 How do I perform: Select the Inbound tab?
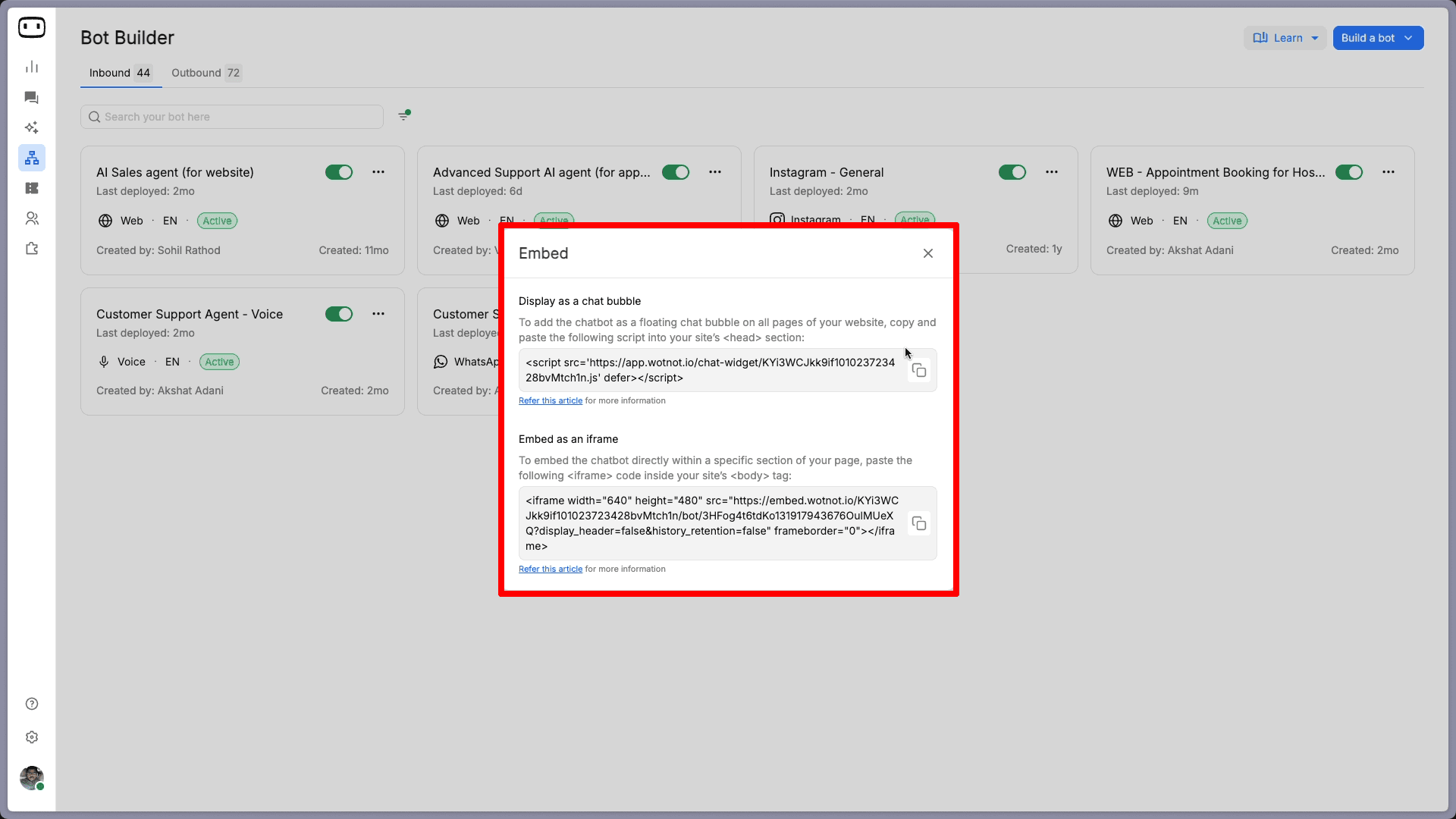click(120, 73)
